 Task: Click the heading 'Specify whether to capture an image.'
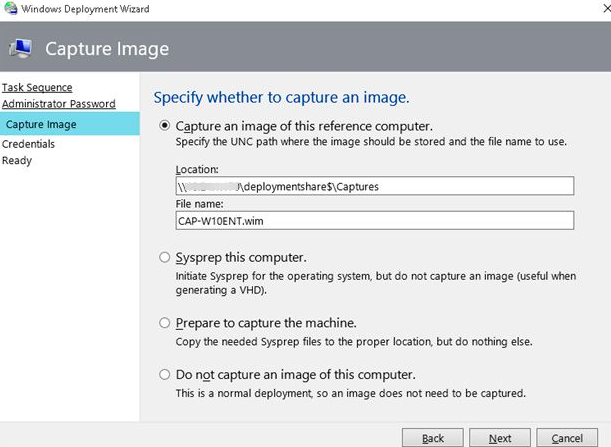coord(281,97)
